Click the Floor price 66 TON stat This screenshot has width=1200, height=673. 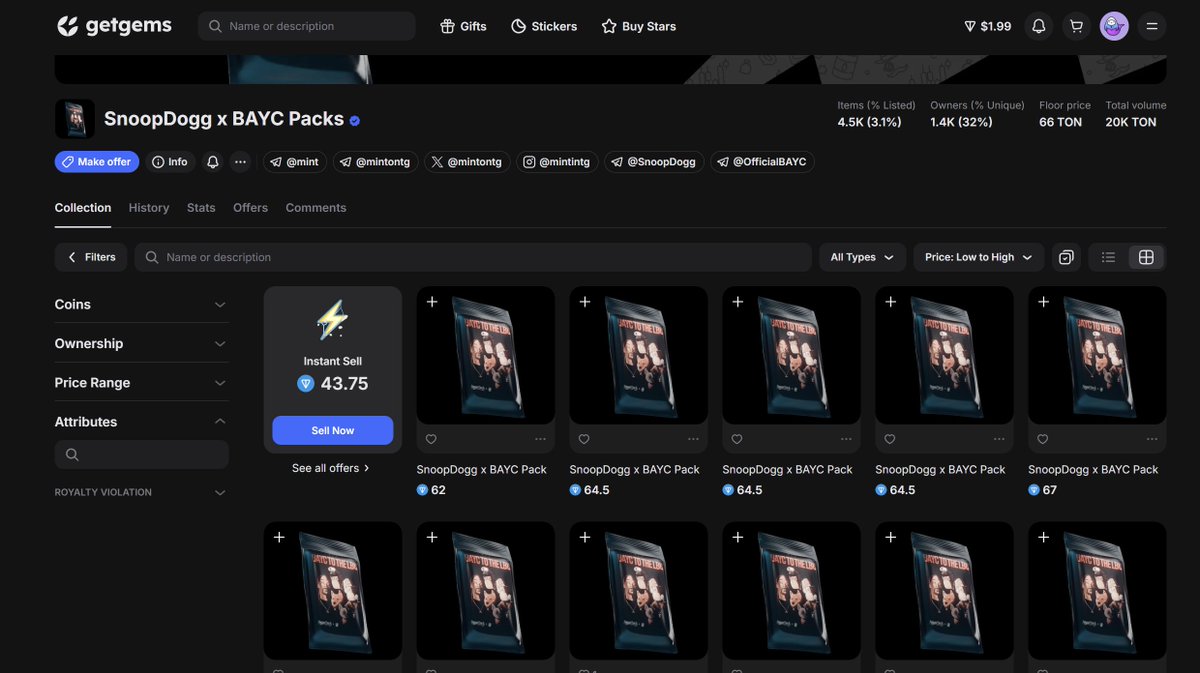(1065, 114)
